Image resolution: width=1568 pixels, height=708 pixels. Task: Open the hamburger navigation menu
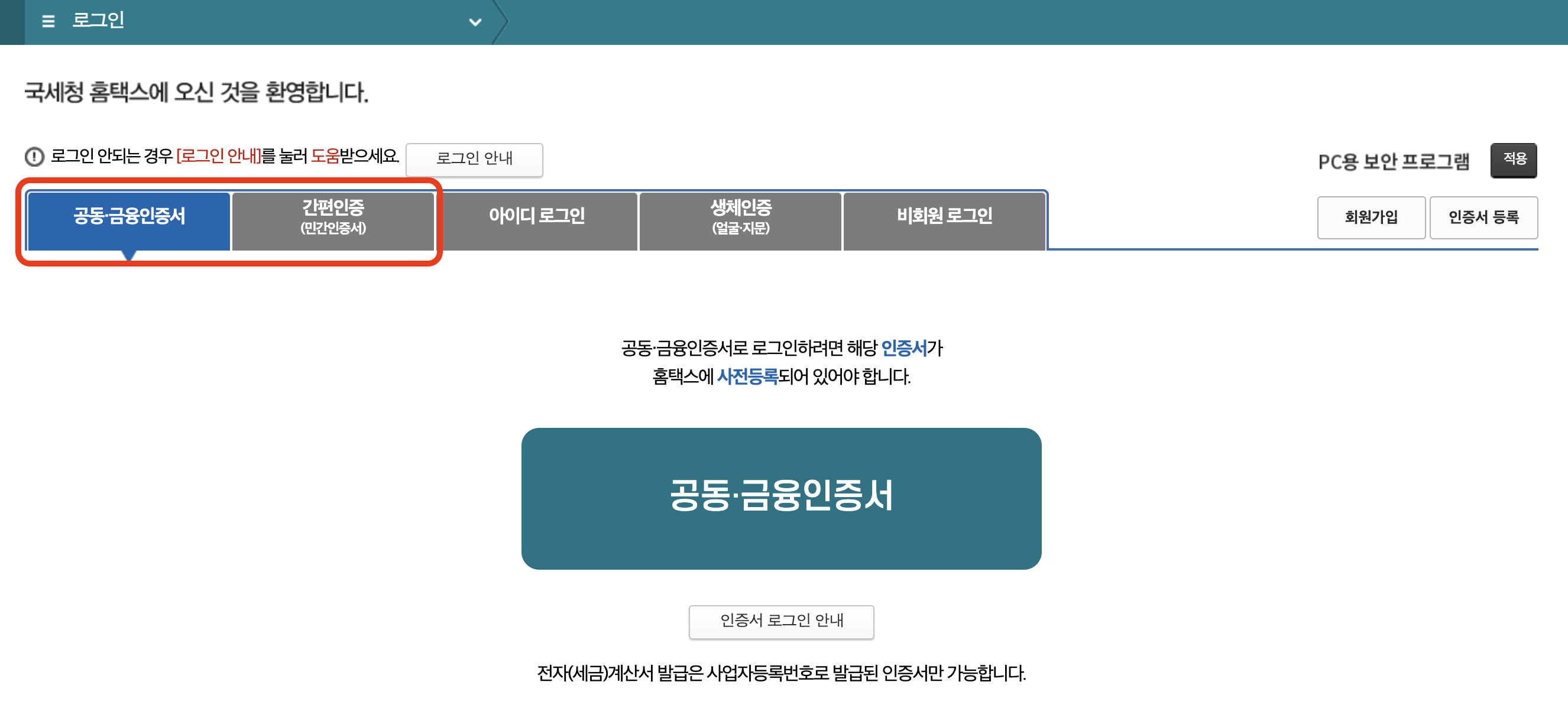pos(46,21)
